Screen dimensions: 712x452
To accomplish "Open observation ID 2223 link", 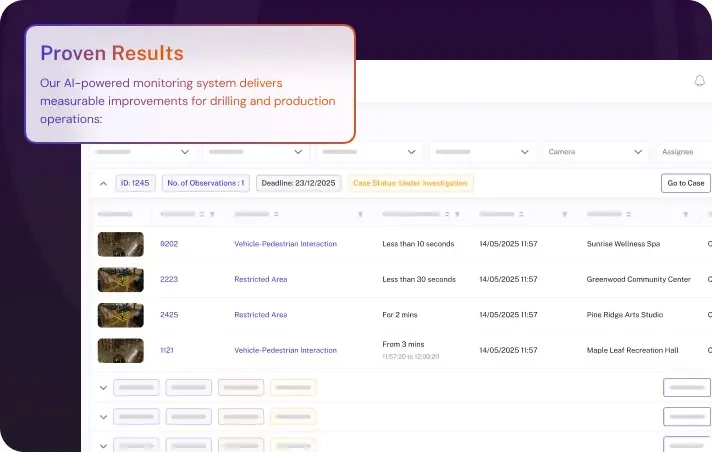I will [169, 279].
